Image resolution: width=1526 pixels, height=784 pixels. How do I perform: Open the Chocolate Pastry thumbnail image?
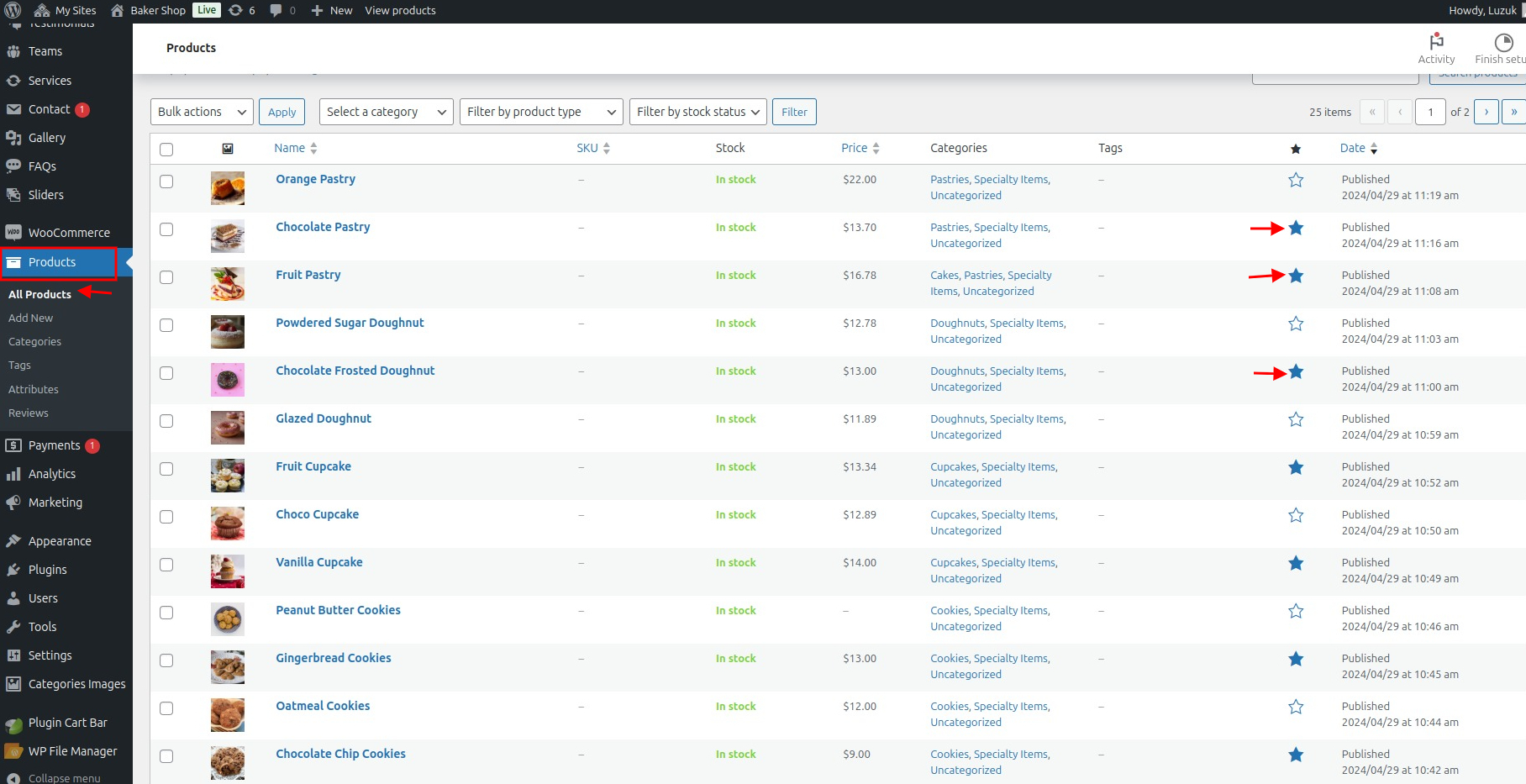tap(228, 236)
